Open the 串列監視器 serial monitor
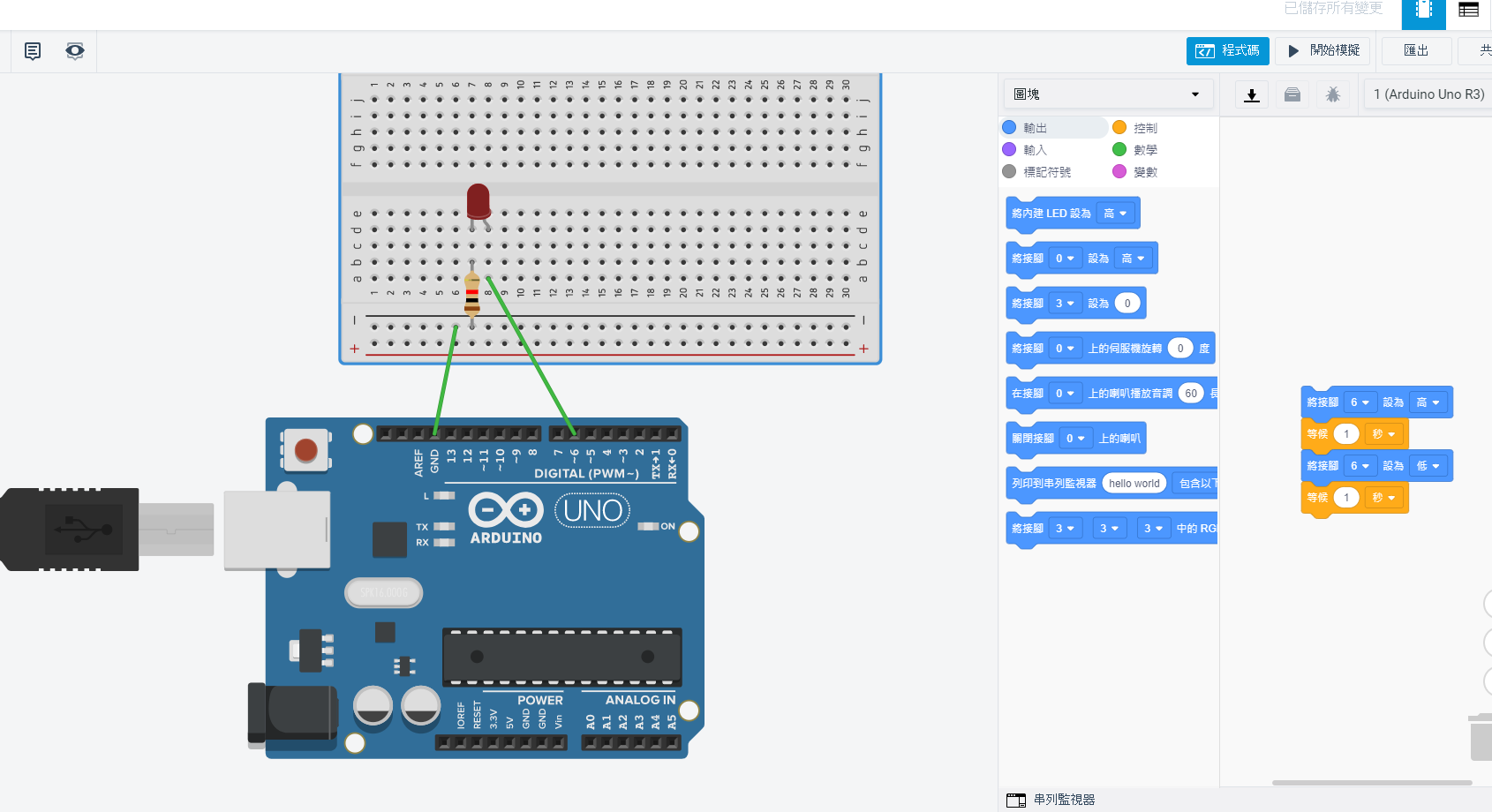This screenshot has height=812, width=1492. pos(1052,800)
